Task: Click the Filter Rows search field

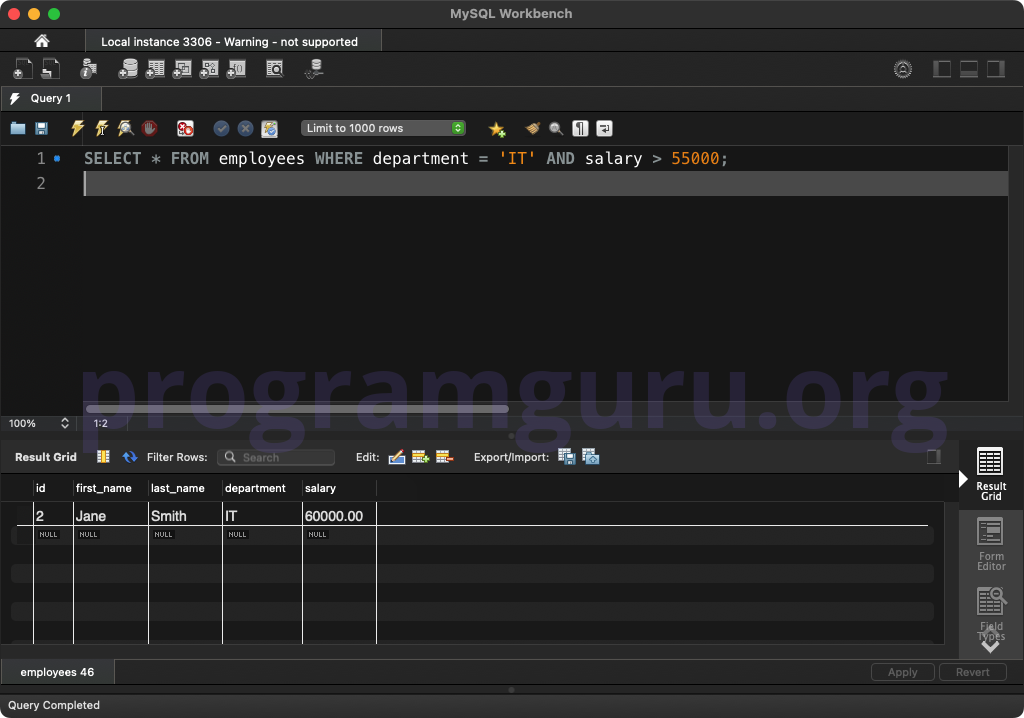Action: [276, 457]
